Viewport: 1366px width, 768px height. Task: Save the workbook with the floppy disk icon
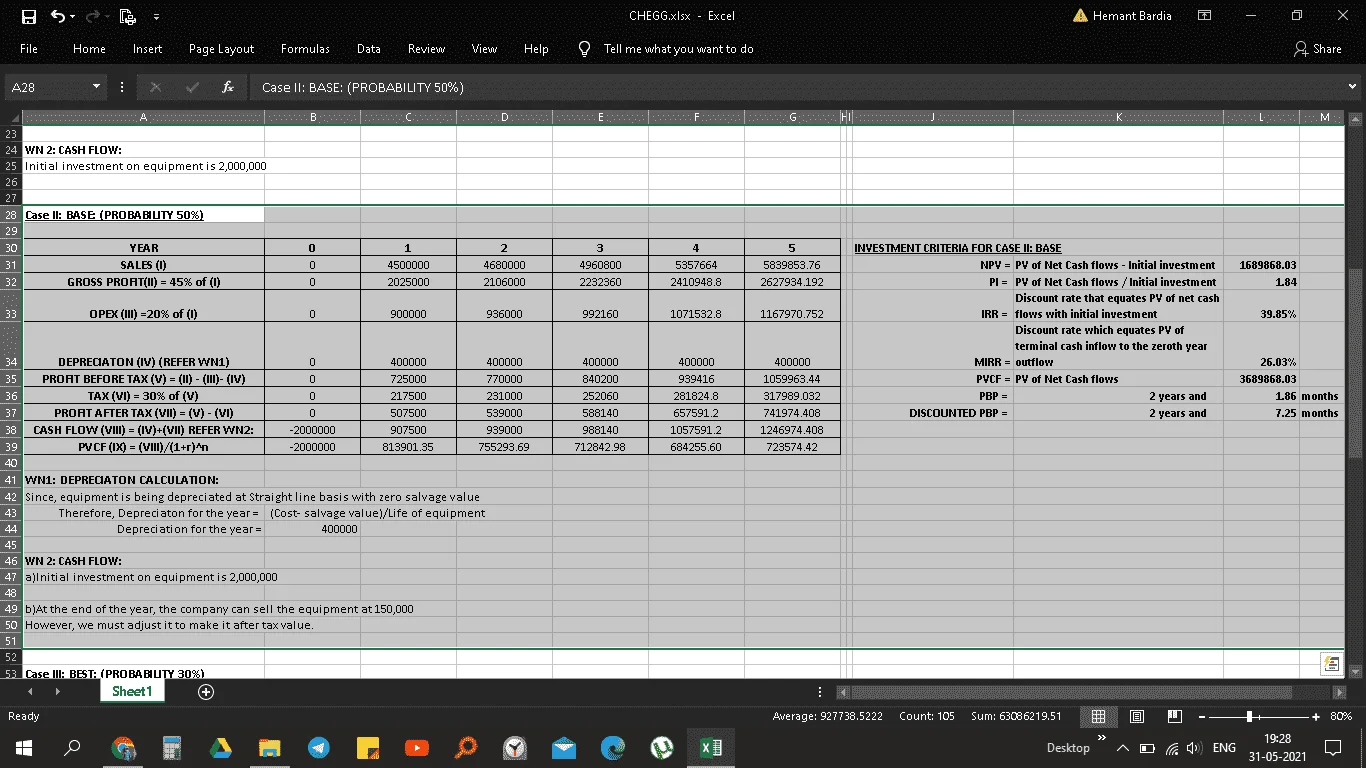29,16
